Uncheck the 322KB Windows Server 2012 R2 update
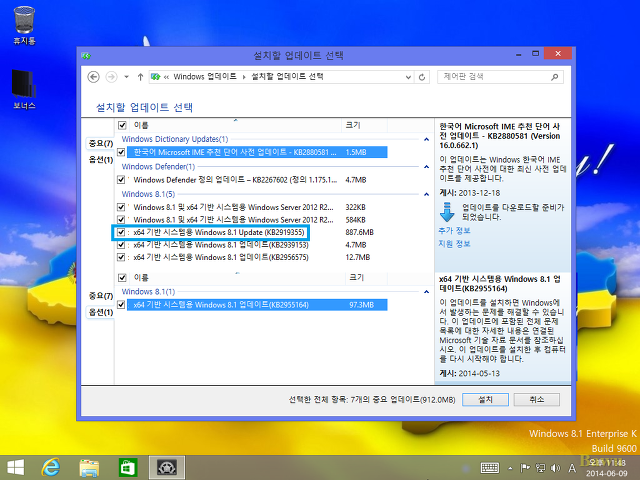This screenshot has height=480, width=640. pos(121,207)
